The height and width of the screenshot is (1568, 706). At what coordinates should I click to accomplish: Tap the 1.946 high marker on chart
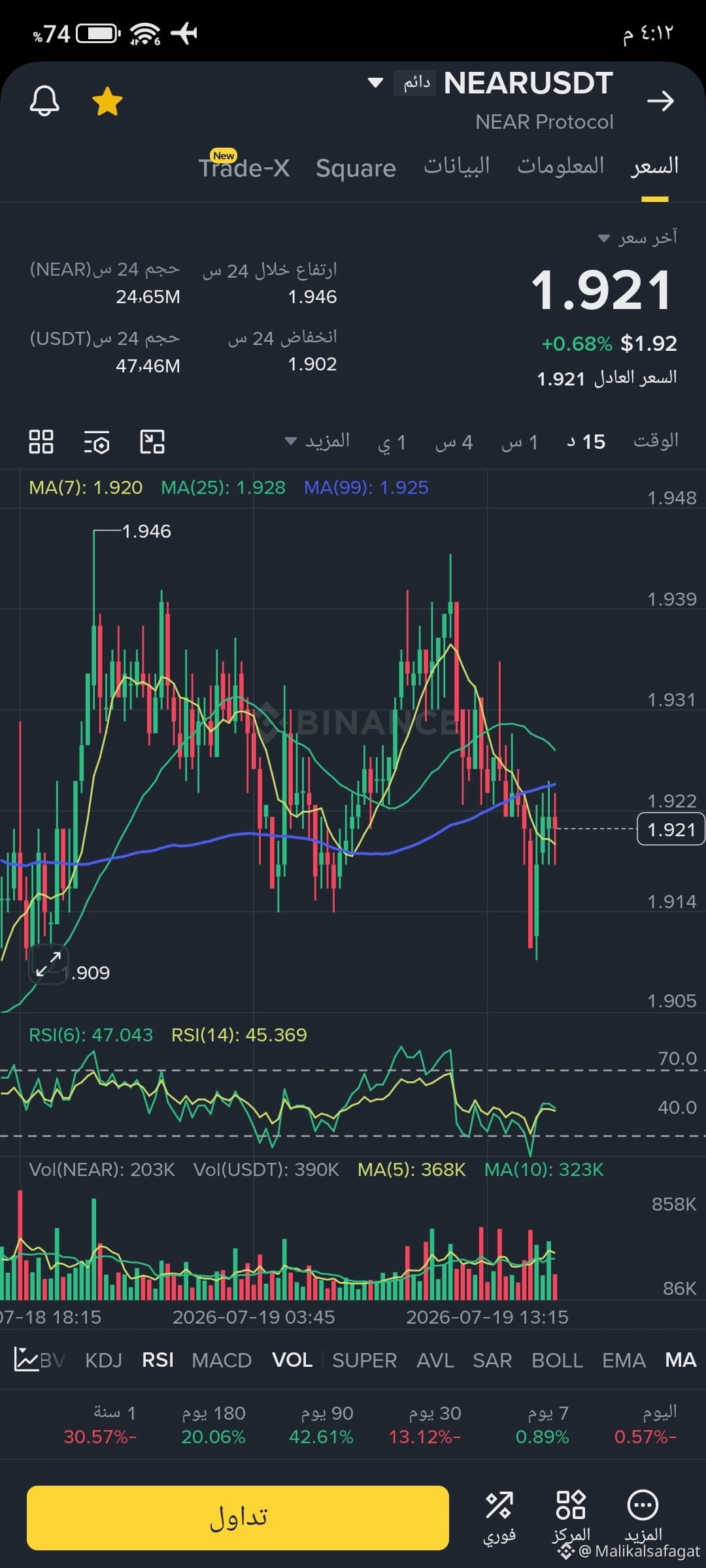pyautogui.click(x=146, y=531)
